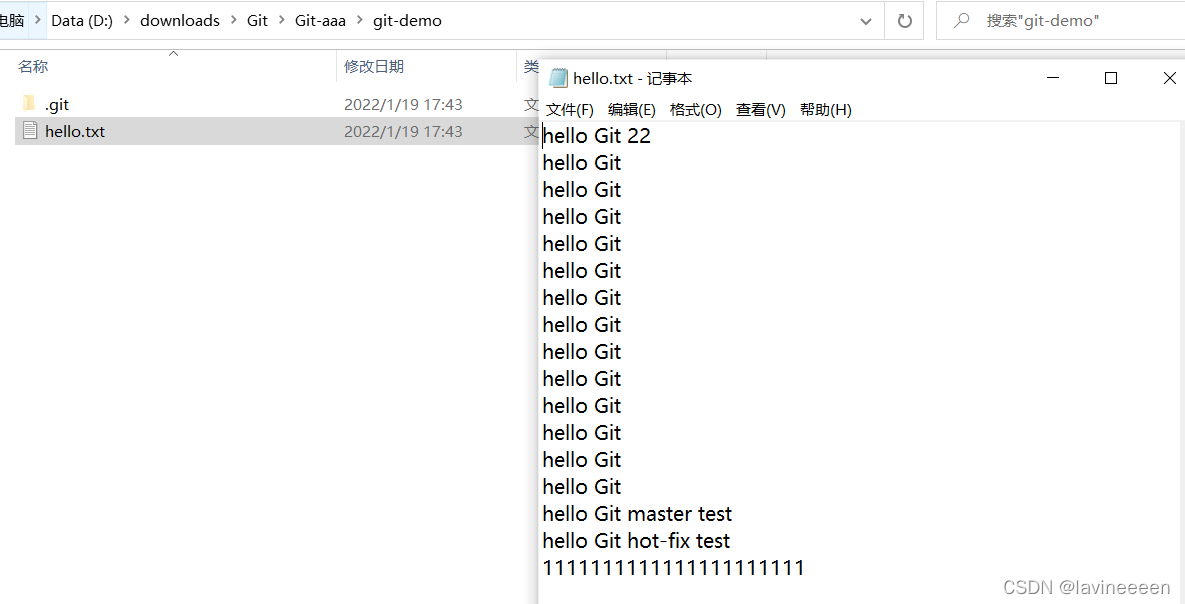The width and height of the screenshot is (1185, 604).
Task: Open the 格式(O) menu in Notepad
Action: [x=696, y=110]
